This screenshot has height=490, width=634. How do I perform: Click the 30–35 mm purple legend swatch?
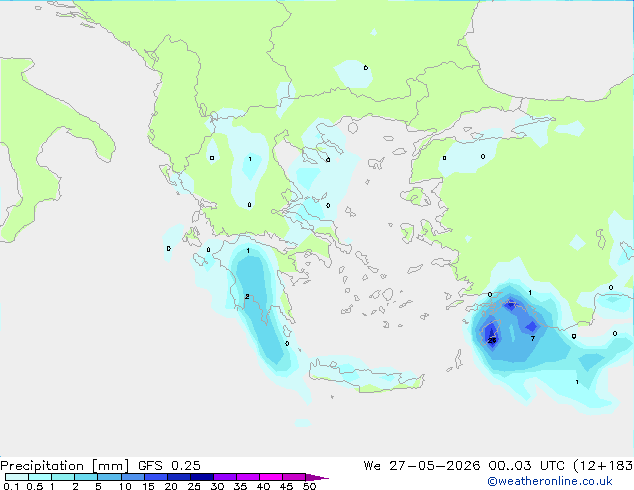tap(225, 477)
